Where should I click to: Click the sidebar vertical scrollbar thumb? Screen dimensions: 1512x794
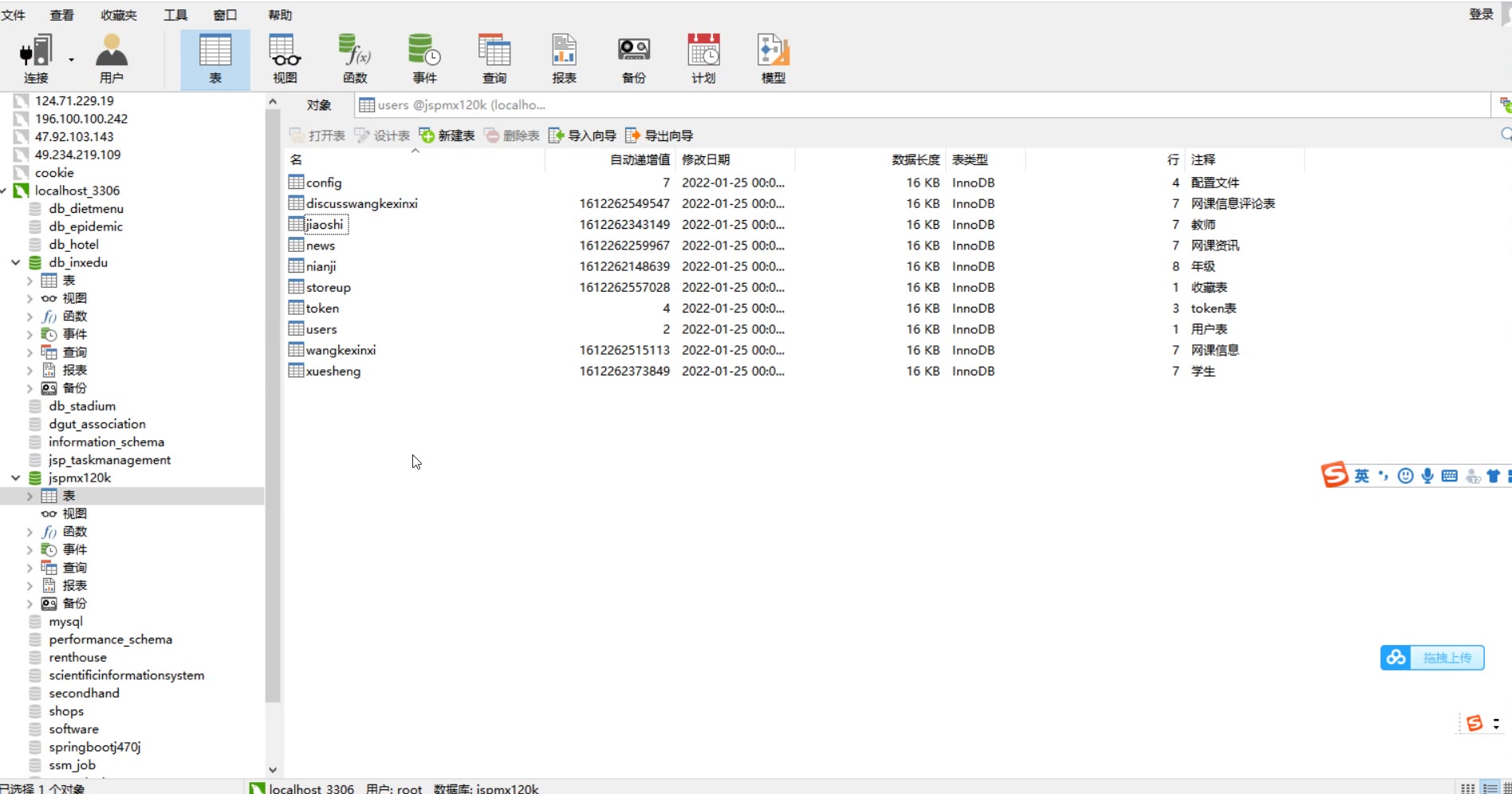tap(273, 407)
